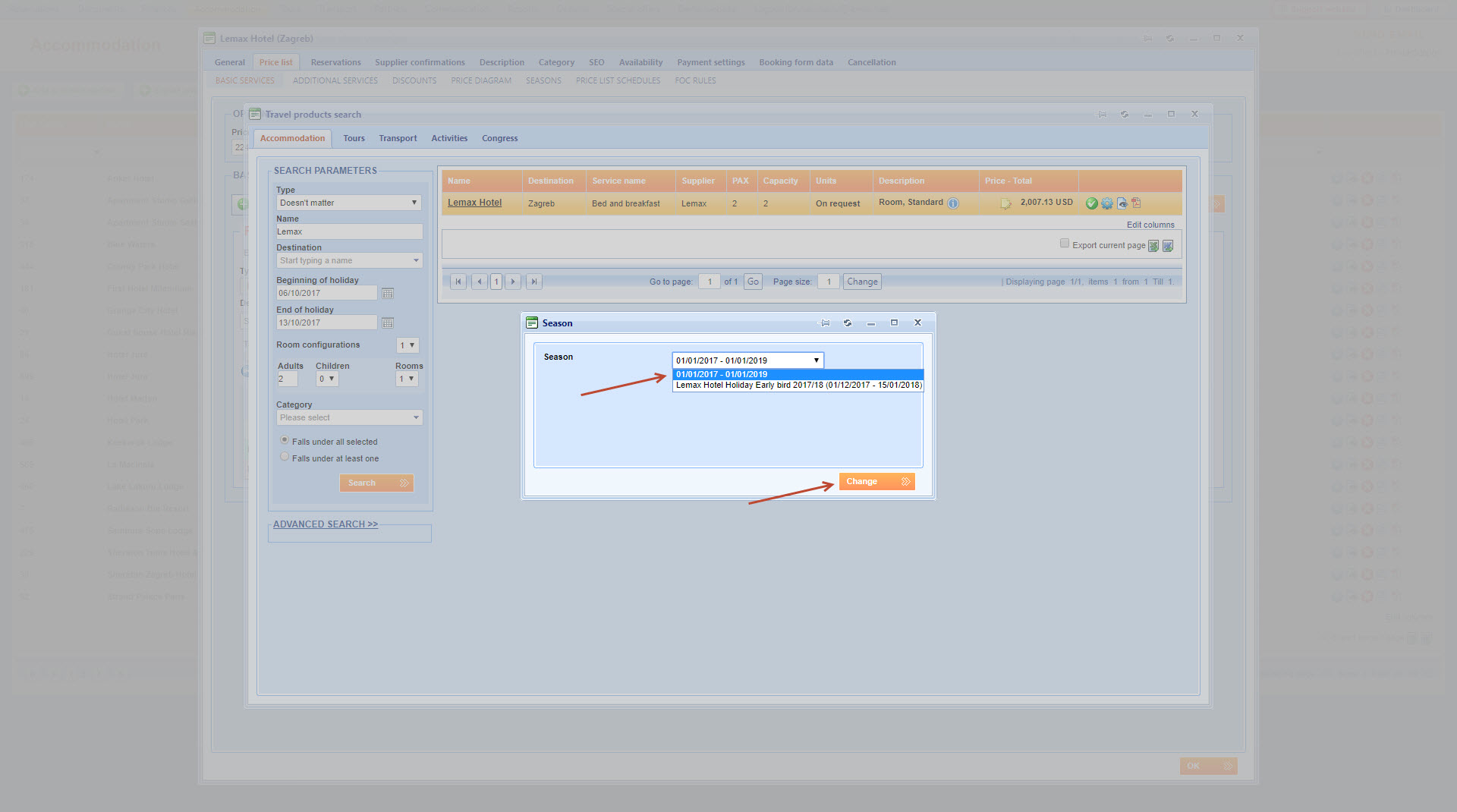This screenshot has width=1457, height=812.
Task: Pin the Season dialog window
Action: (825, 323)
